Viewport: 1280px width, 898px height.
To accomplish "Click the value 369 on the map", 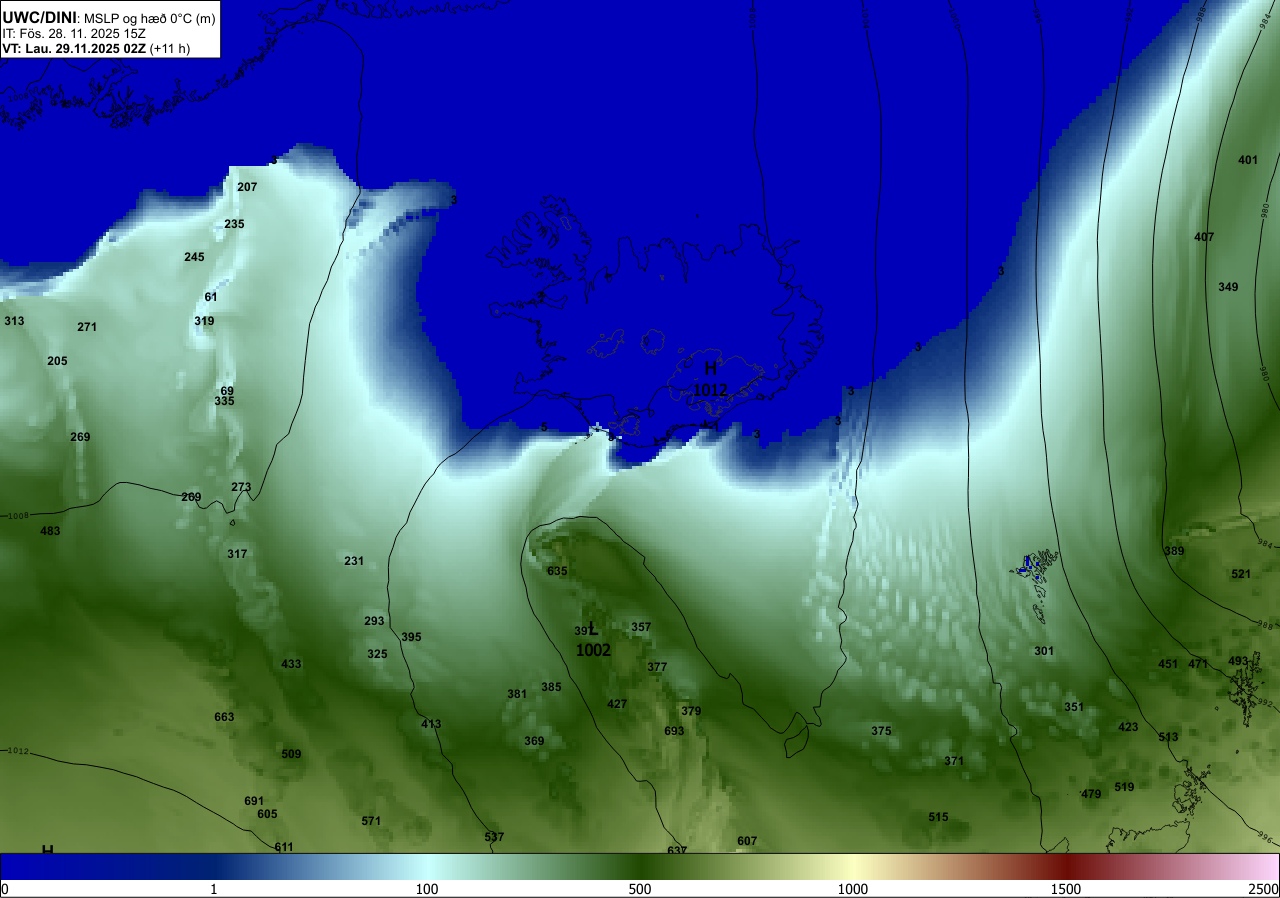I will tap(534, 741).
